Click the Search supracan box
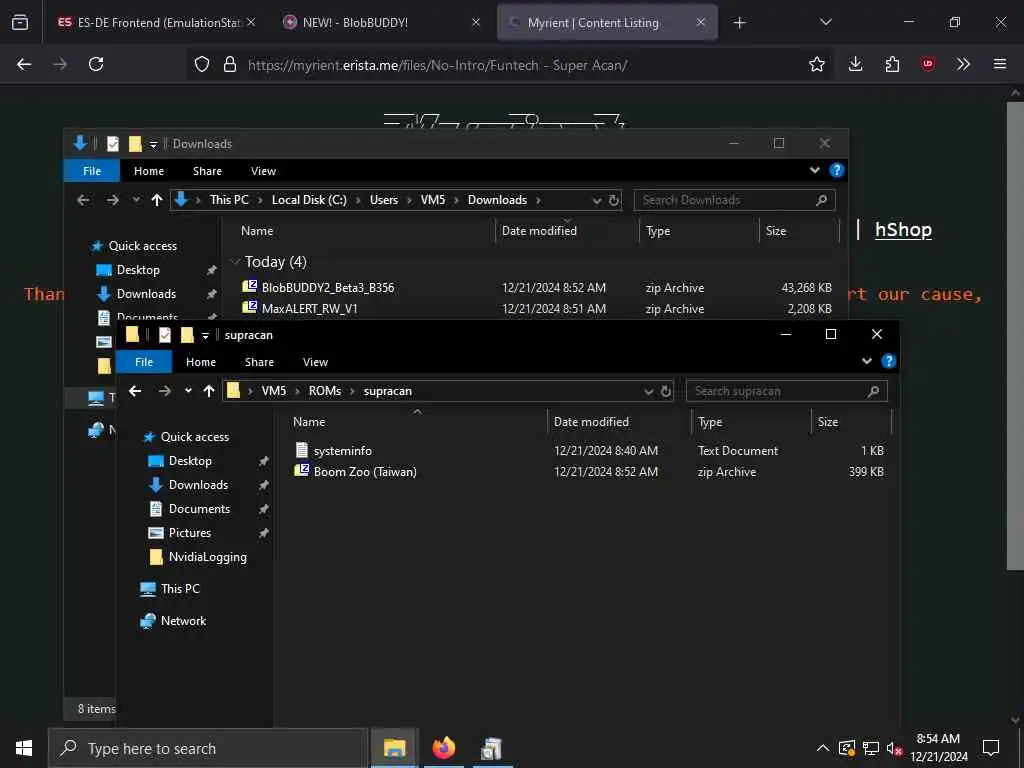Screen dimensions: 1024x768 [786, 391]
